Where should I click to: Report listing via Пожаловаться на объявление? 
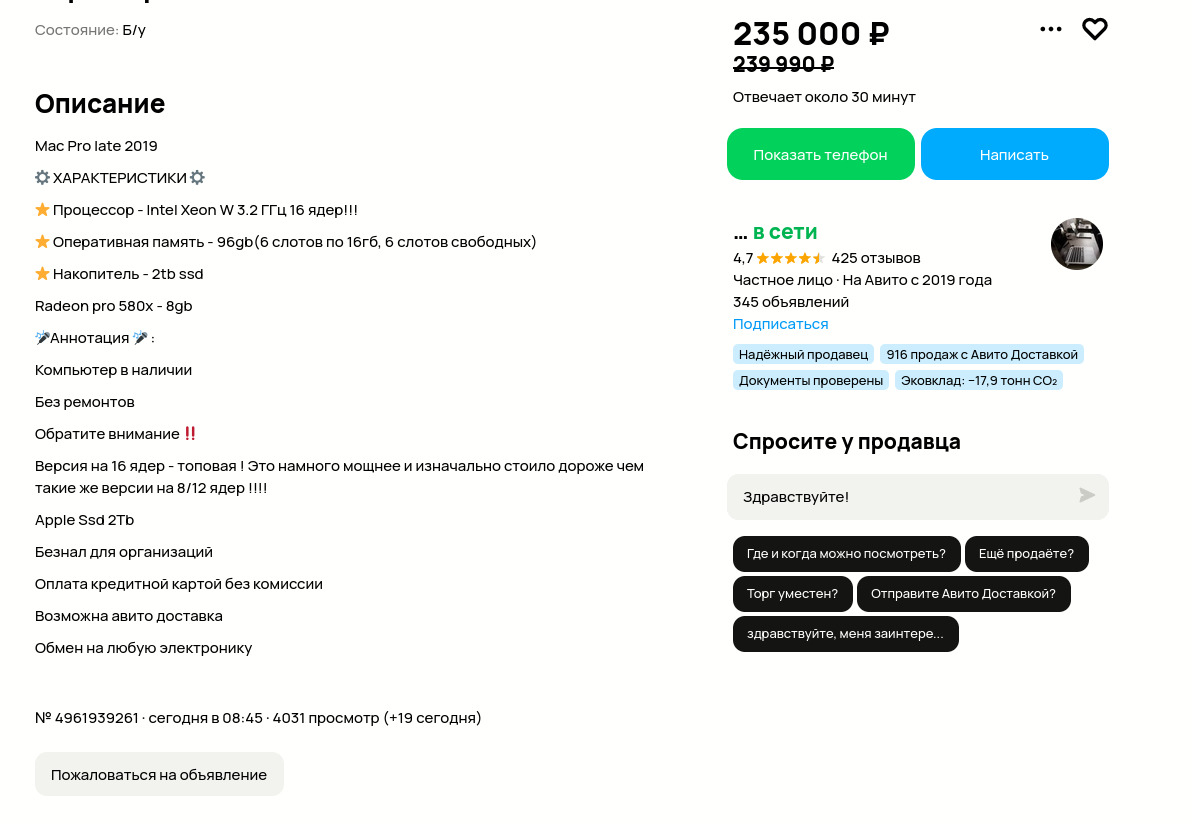pos(159,775)
